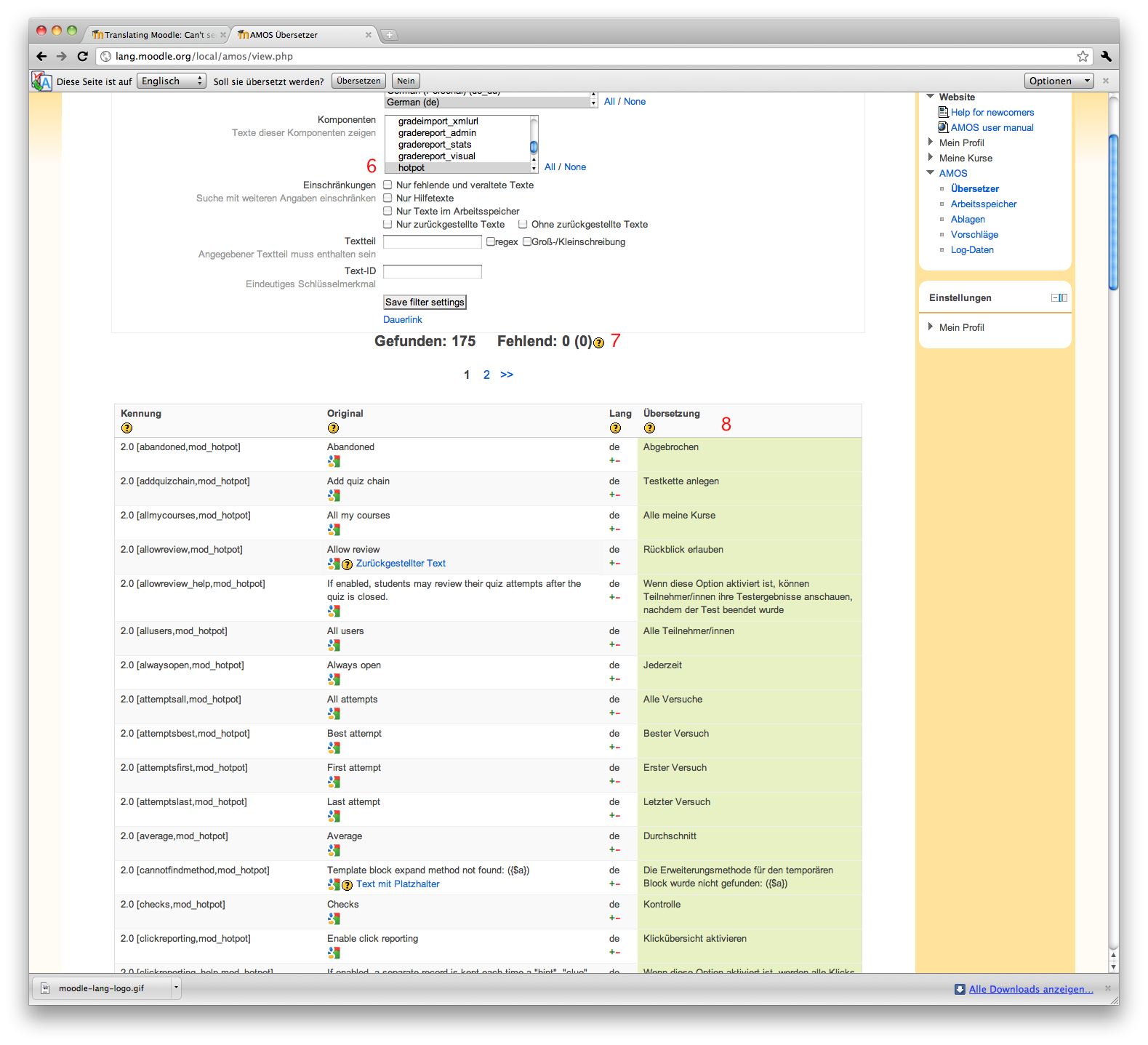Click Google translate icon below Average

tap(334, 850)
